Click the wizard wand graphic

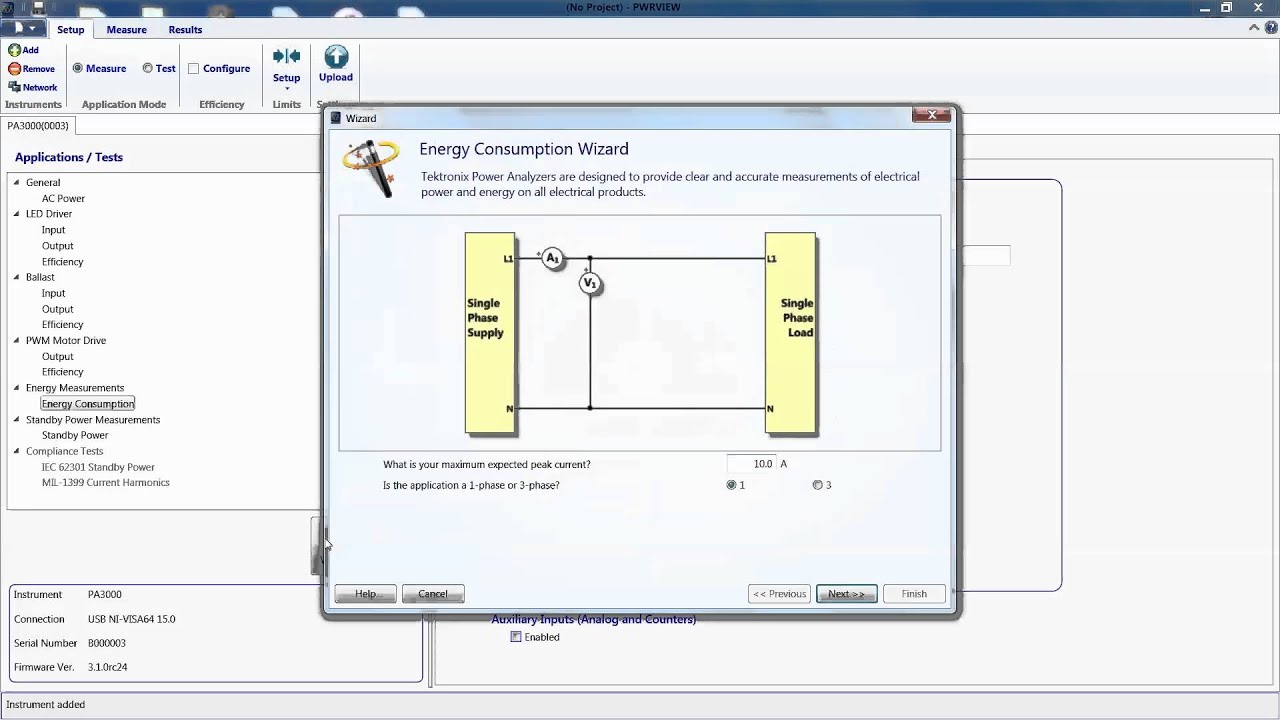[x=370, y=167]
